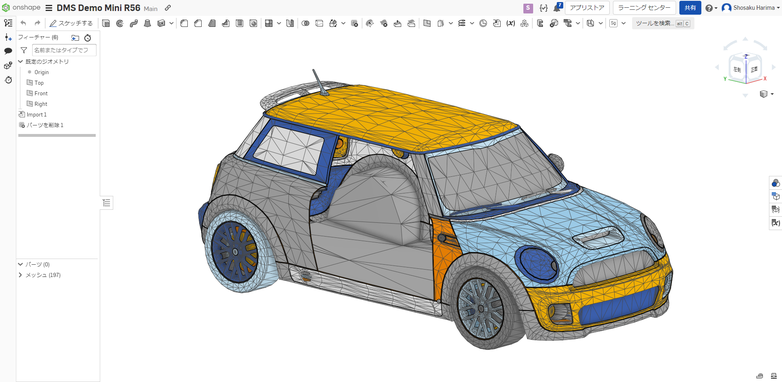782x382 pixels.
Task: Open the Onshape hamburger document menu
Action: point(49,8)
